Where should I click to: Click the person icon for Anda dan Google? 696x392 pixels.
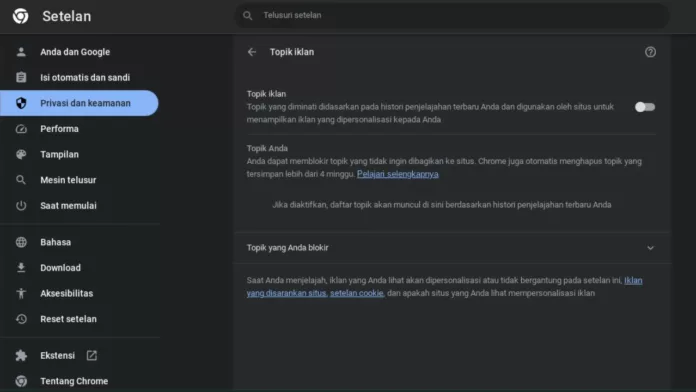(21, 52)
